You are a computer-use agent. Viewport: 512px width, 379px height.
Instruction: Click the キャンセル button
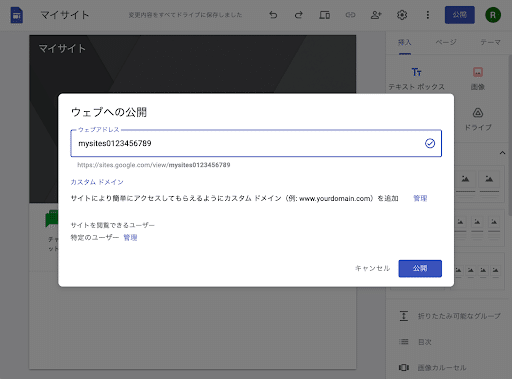click(x=372, y=268)
